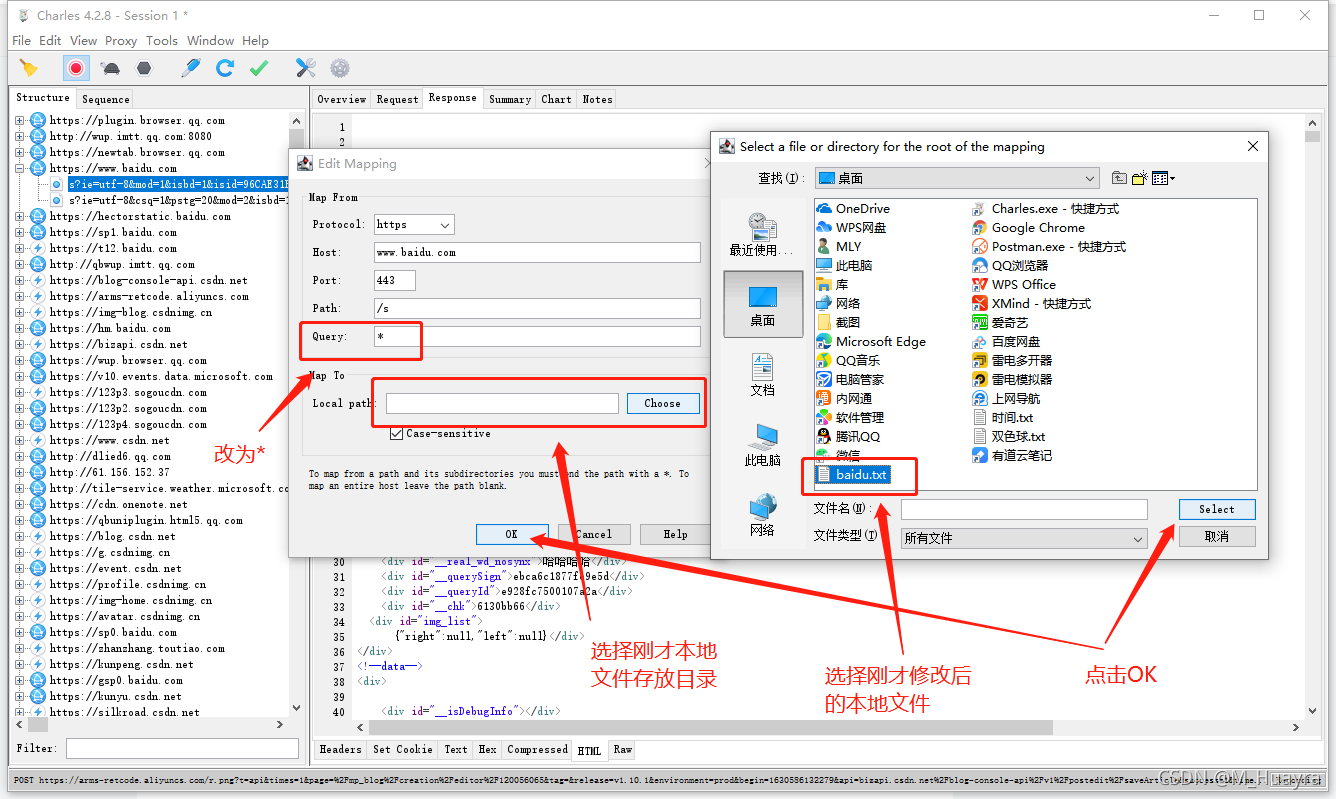This screenshot has width=1336, height=799.
Task: Select the Charles.exe shortcut
Action: point(1045,208)
